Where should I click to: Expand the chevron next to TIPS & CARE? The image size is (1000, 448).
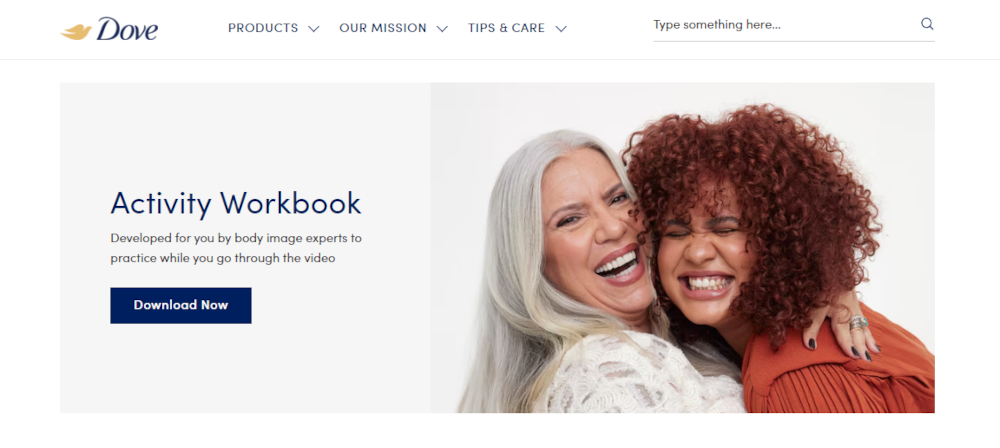pyautogui.click(x=561, y=29)
